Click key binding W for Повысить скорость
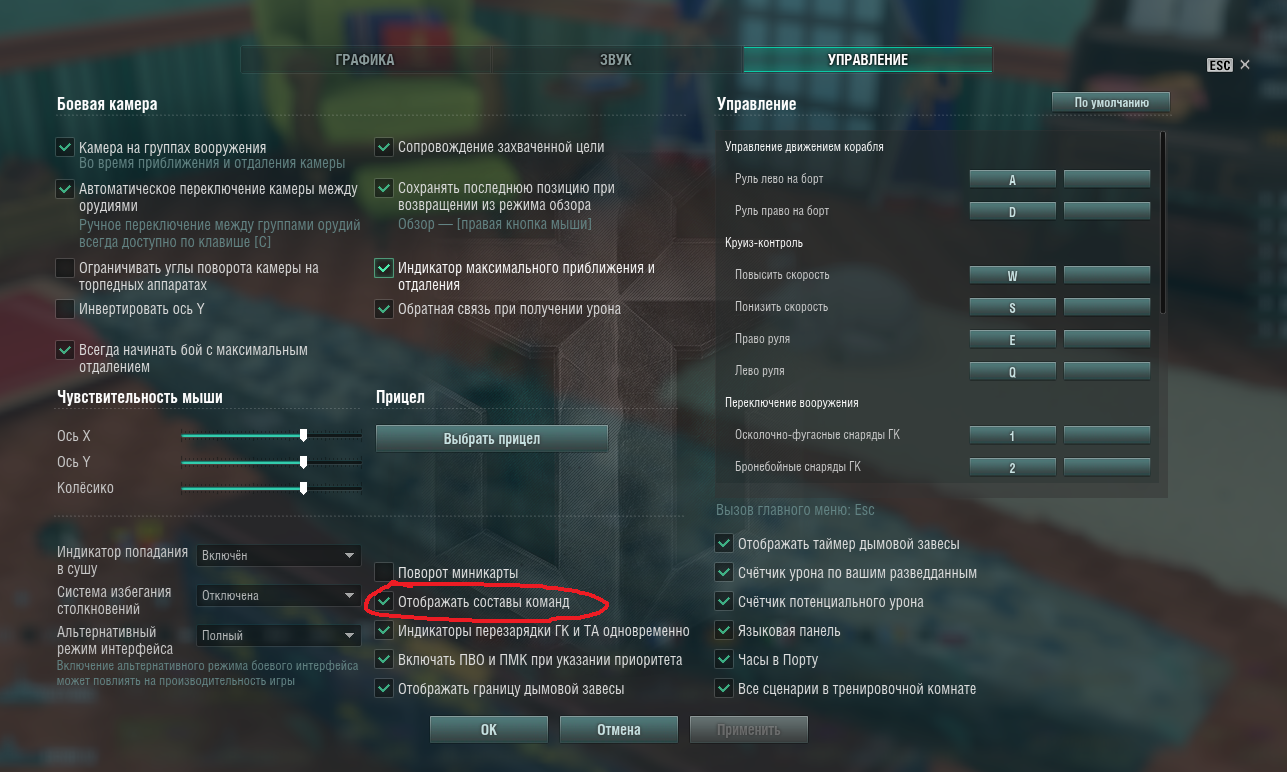The height and width of the screenshot is (772, 1287). coord(1013,276)
